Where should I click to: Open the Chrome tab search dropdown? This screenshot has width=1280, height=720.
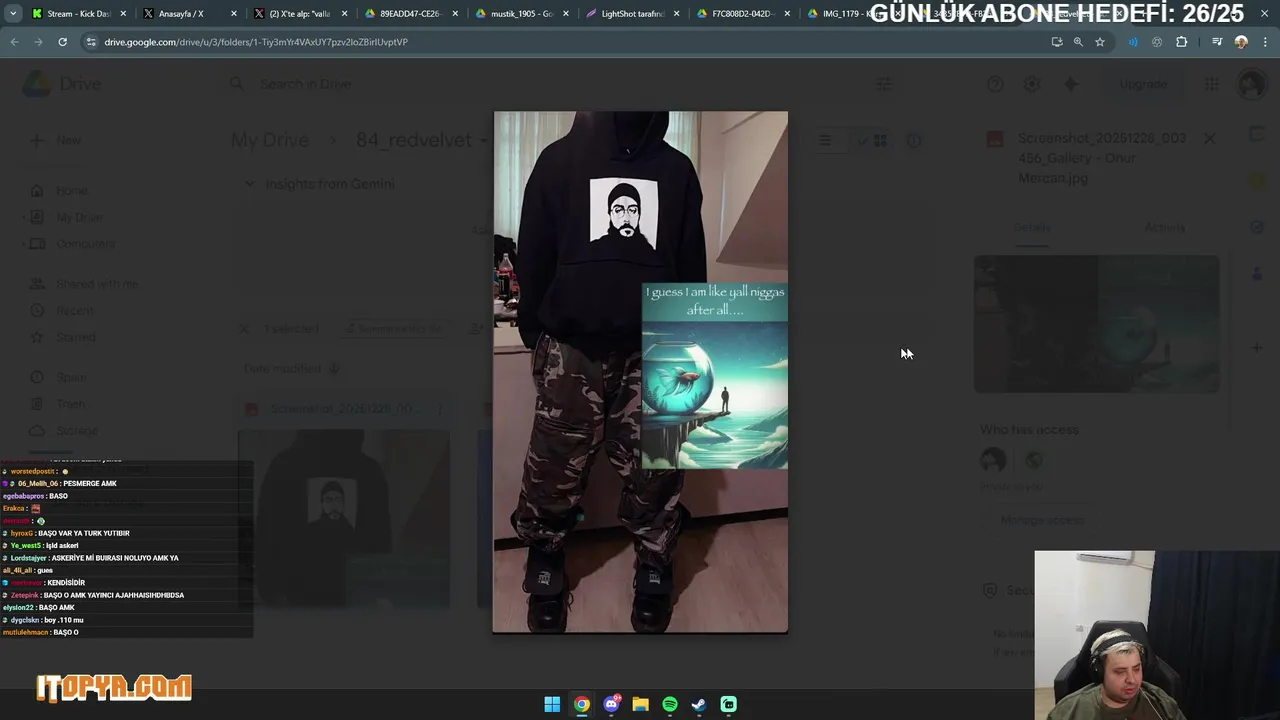click(12, 14)
